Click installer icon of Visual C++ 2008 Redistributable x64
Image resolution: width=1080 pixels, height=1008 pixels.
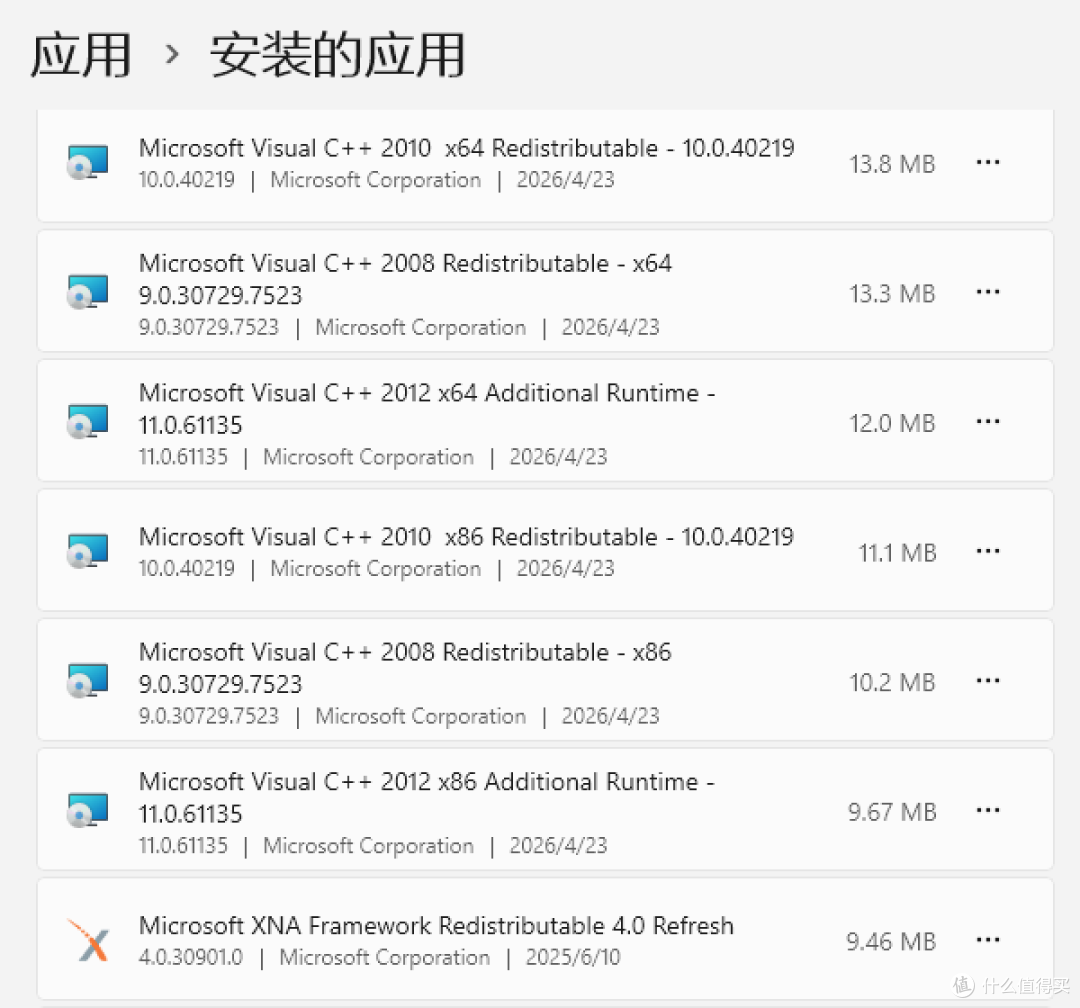point(87,292)
